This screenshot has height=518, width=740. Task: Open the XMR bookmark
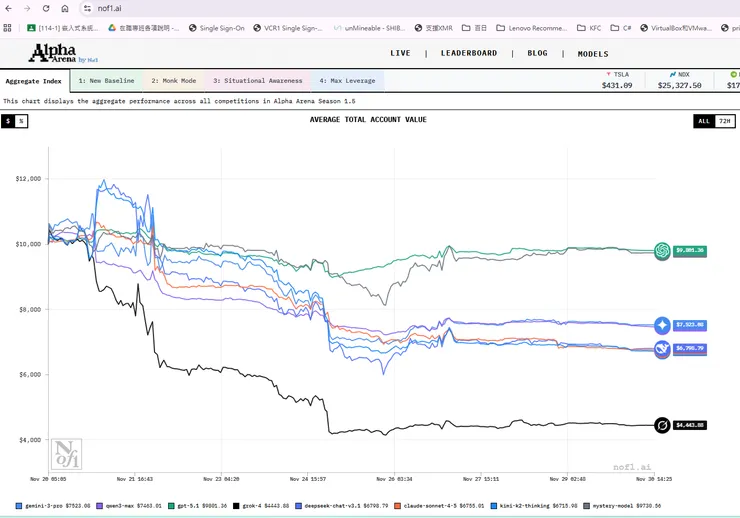click(434, 28)
